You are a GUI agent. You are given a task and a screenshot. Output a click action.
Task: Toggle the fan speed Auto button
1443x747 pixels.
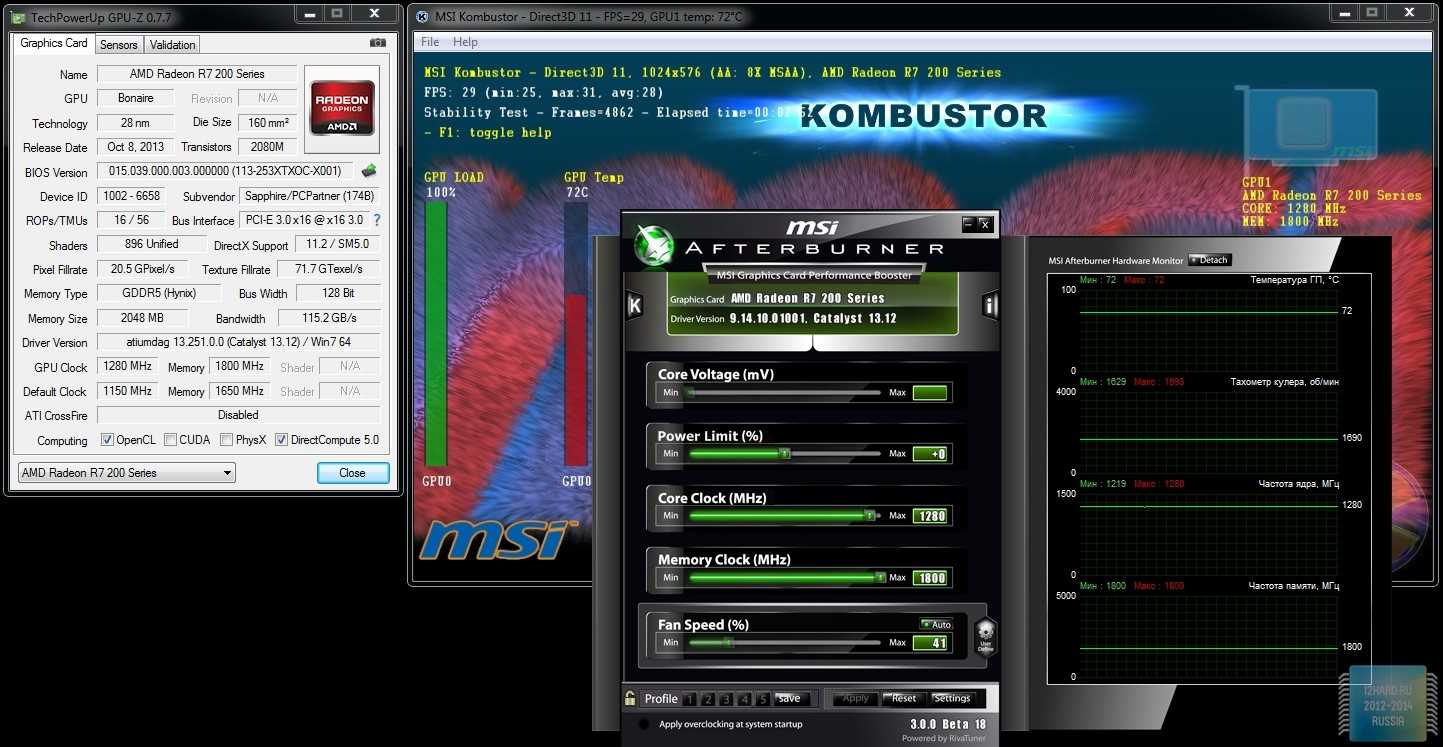point(937,624)
